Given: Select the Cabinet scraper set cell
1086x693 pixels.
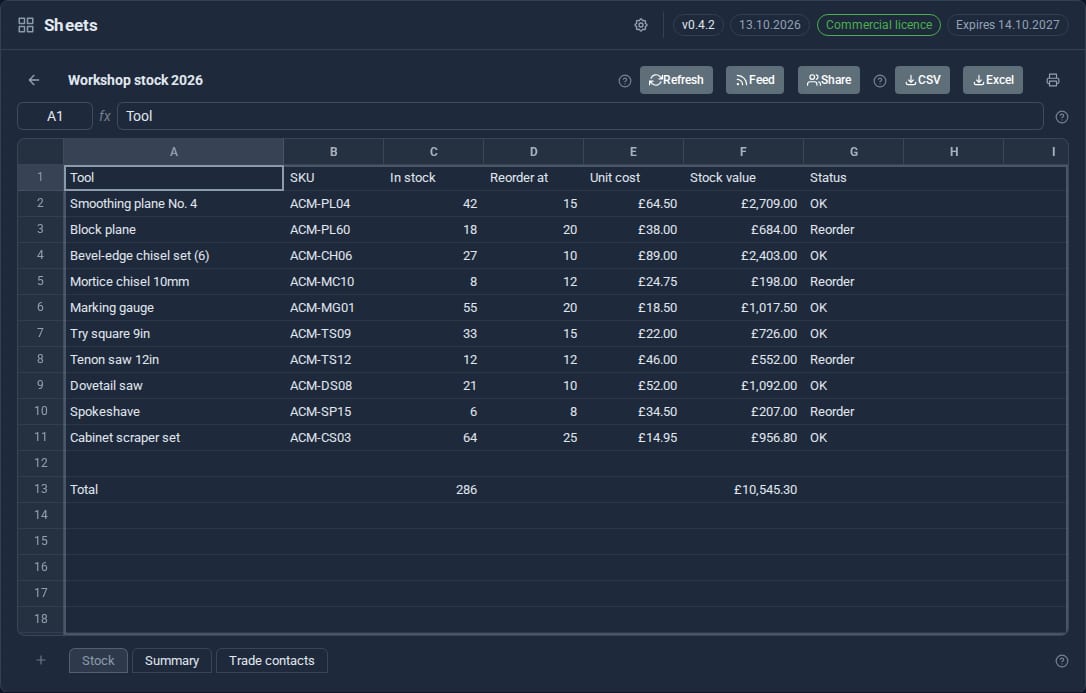Looking at the screenshot, I should click(x=174, y=437).
